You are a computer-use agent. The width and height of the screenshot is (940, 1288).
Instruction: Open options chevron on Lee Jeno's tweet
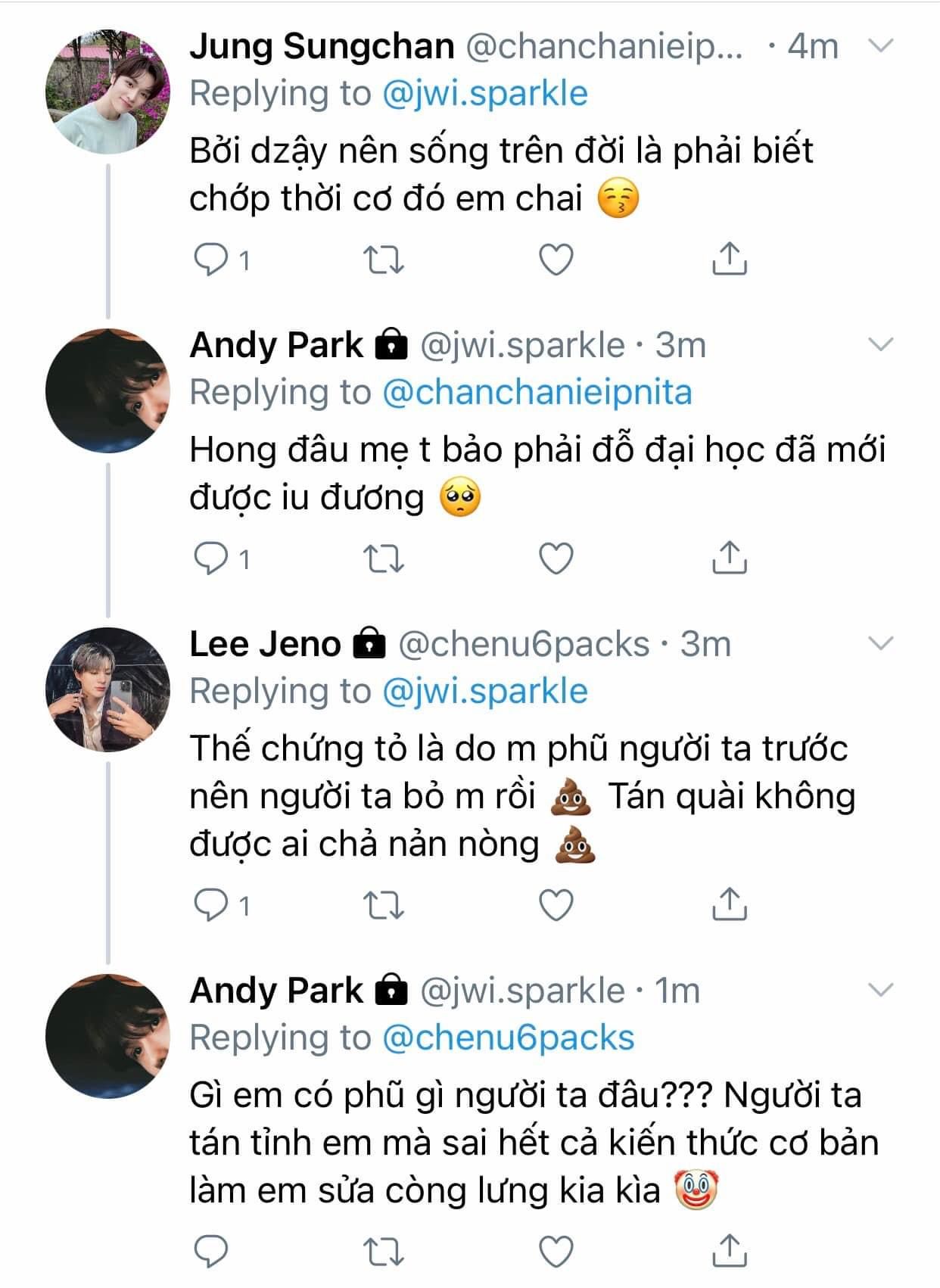[x=881, y=644]
